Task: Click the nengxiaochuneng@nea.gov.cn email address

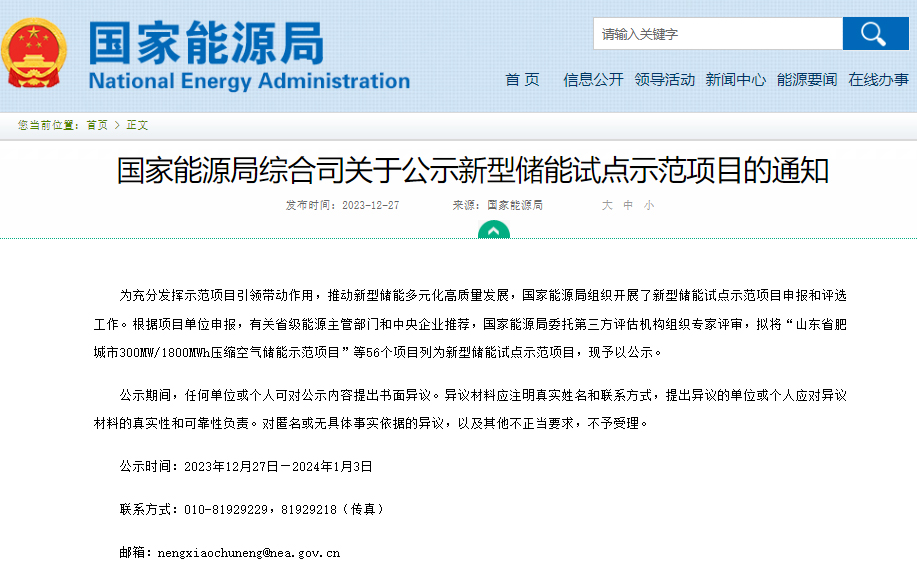Action: [x=249, y=552]
